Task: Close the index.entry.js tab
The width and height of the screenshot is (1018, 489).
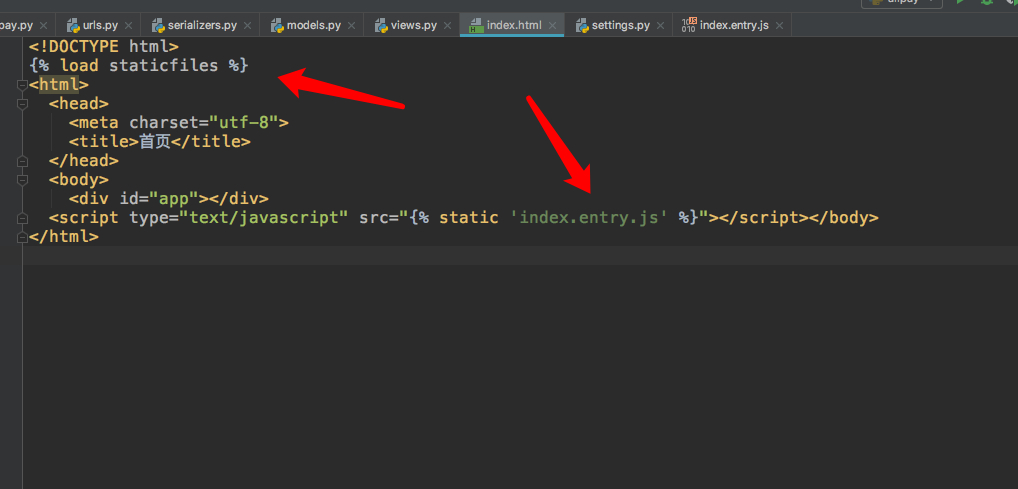Action: tap(779, 26)
